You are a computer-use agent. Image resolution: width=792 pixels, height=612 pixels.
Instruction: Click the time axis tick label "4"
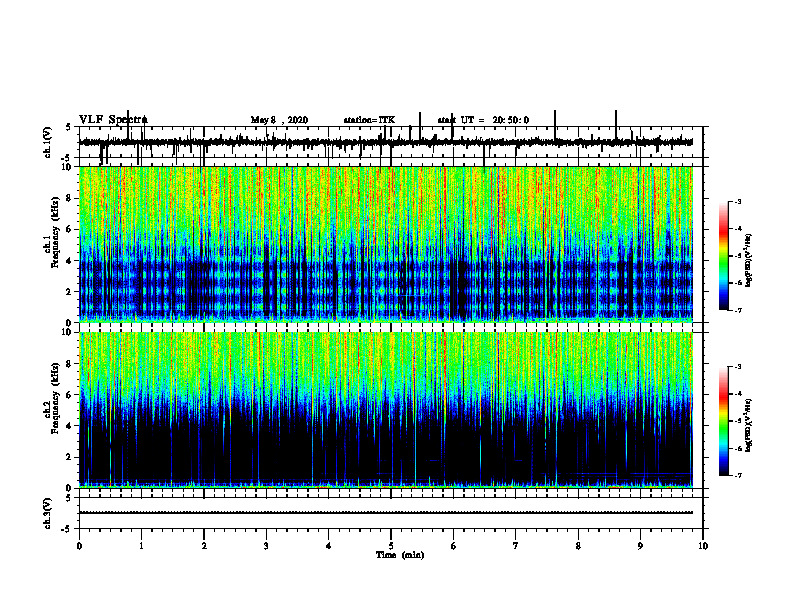click(x=329, y=546)
